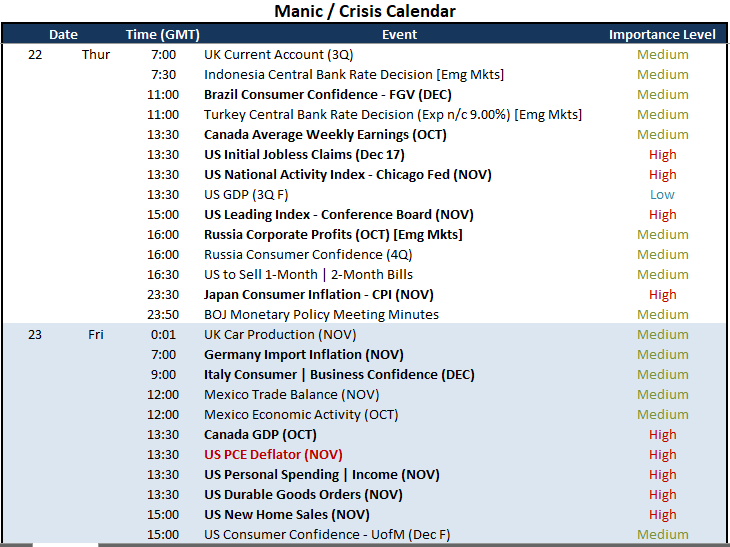Select US Initial Jobless Claims event

(304, 155)
